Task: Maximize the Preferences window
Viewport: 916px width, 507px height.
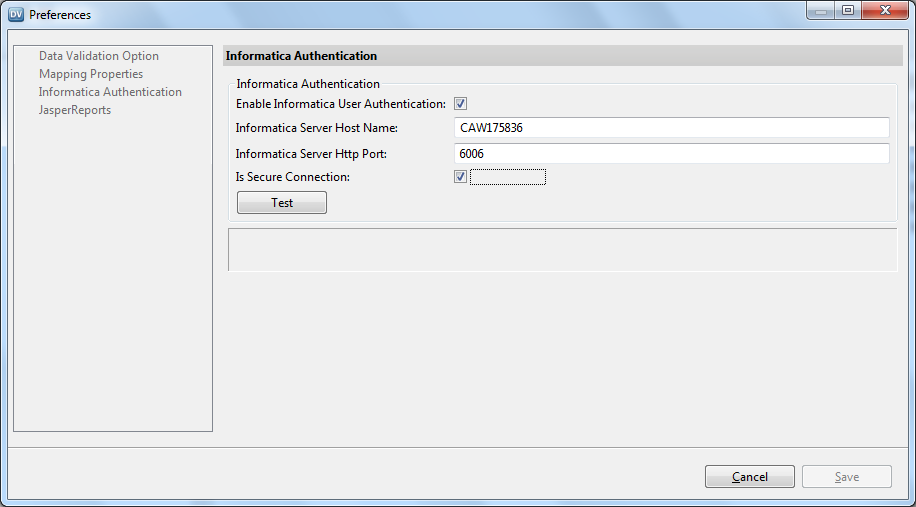Action: point(848,11)
